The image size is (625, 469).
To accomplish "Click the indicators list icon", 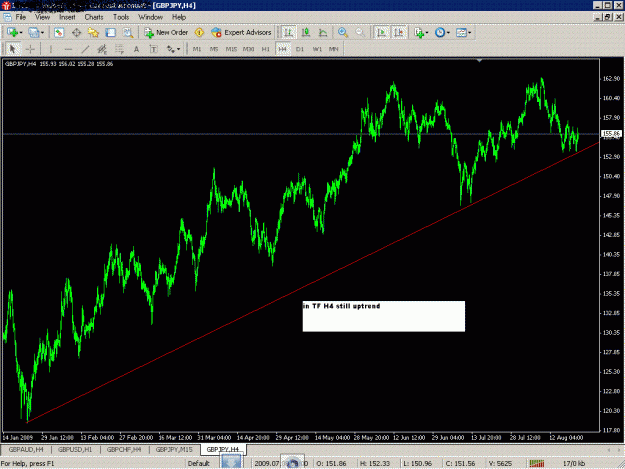I will 418,32.
